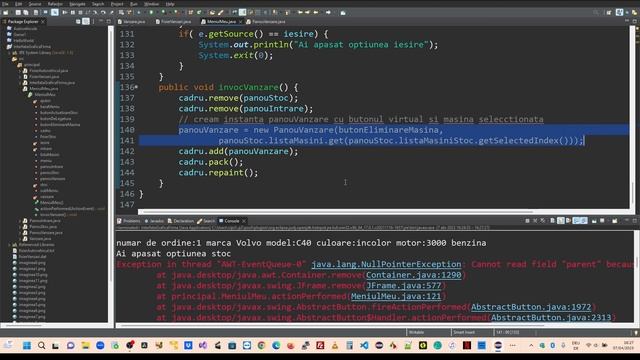The image size is (640, 360).
Task: Open JFrame.java:577 stack trace link
Action: point(404,285)
